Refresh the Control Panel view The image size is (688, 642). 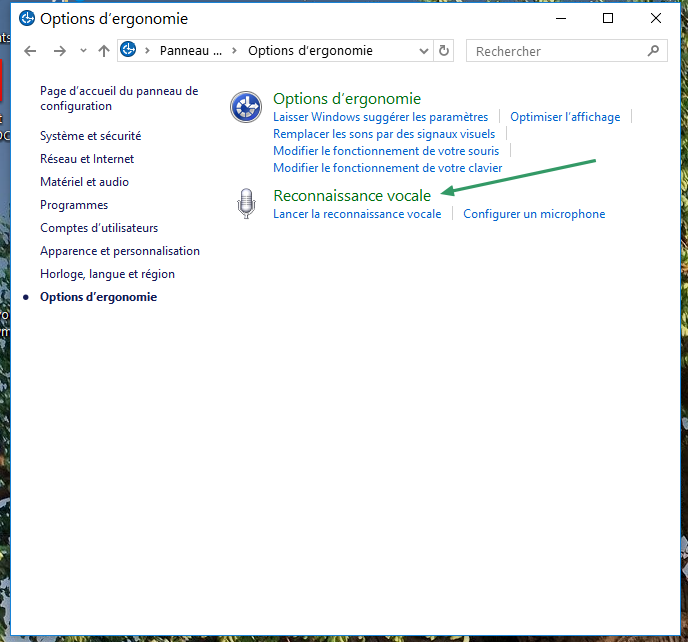coord(444,51)
